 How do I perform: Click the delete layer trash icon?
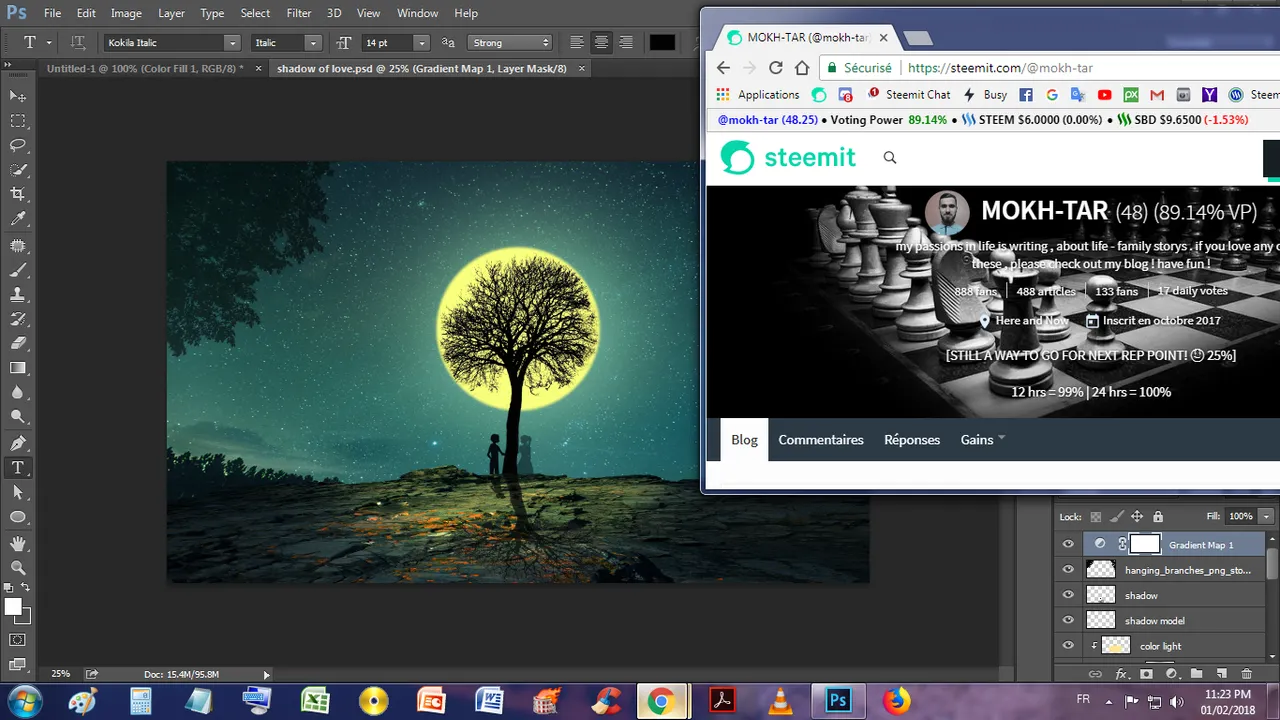tap(1246, 674)
